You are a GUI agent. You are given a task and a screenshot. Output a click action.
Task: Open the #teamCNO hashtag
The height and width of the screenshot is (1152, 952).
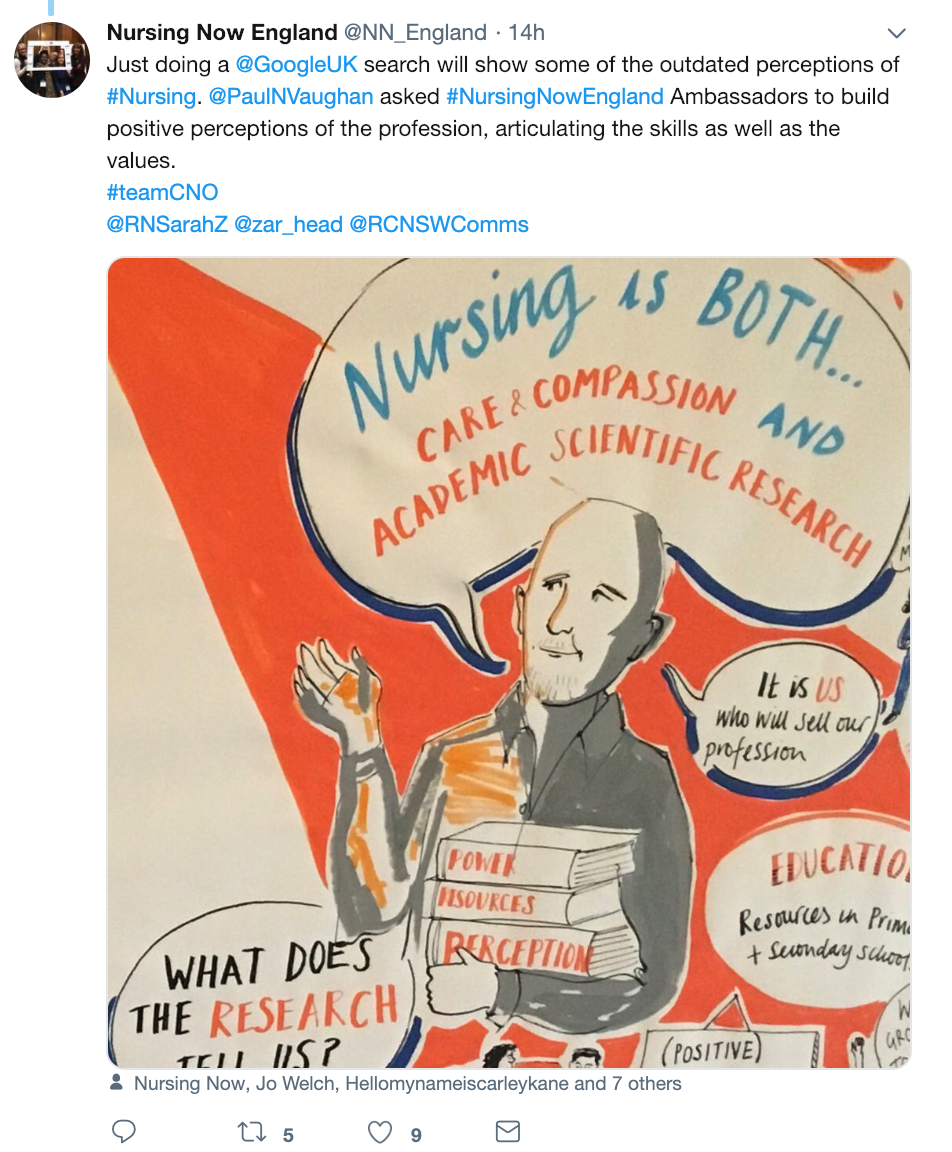(x=162, y=192)
